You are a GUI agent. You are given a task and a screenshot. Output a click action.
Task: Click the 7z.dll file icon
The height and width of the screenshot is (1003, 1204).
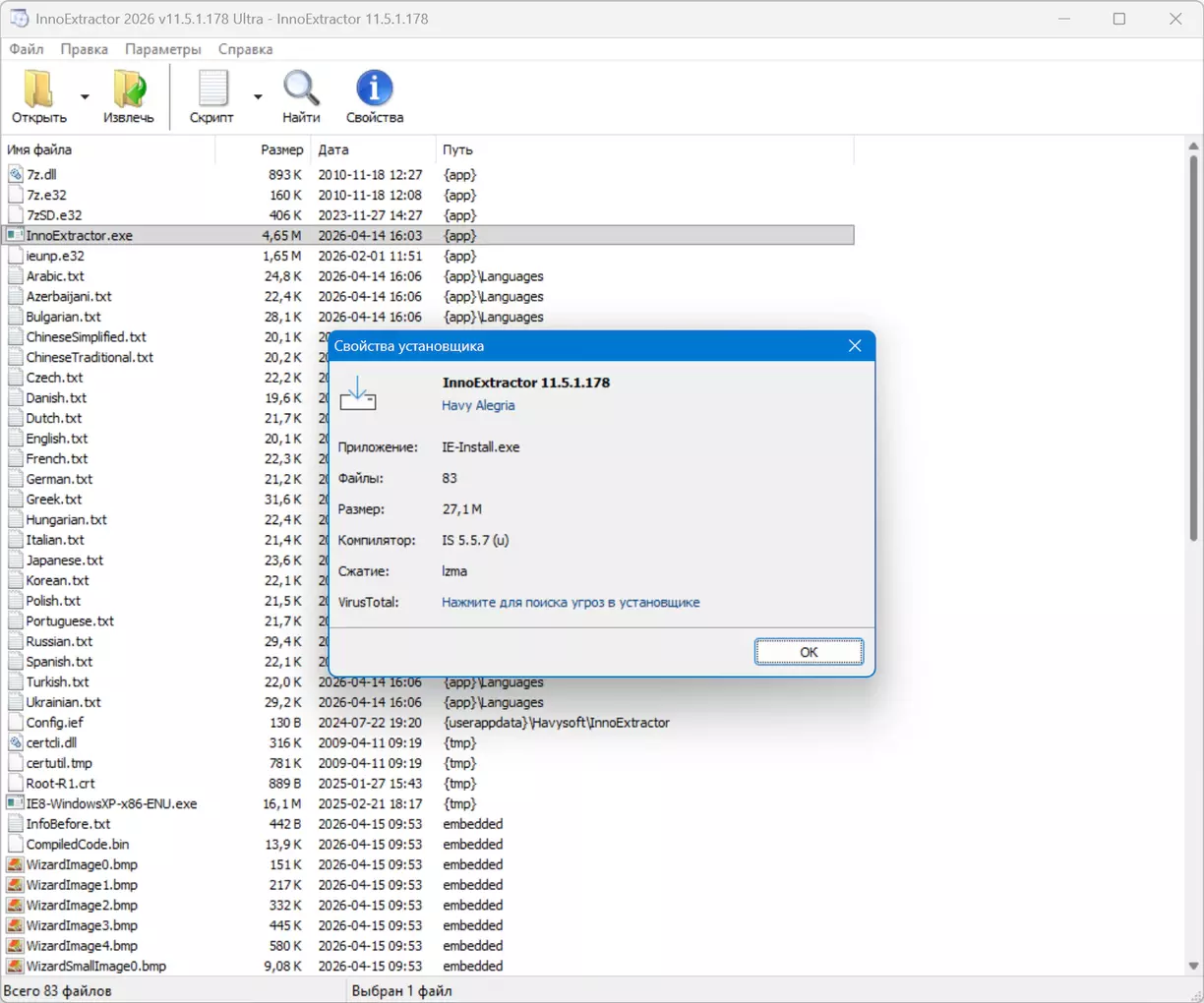[15, 175]
